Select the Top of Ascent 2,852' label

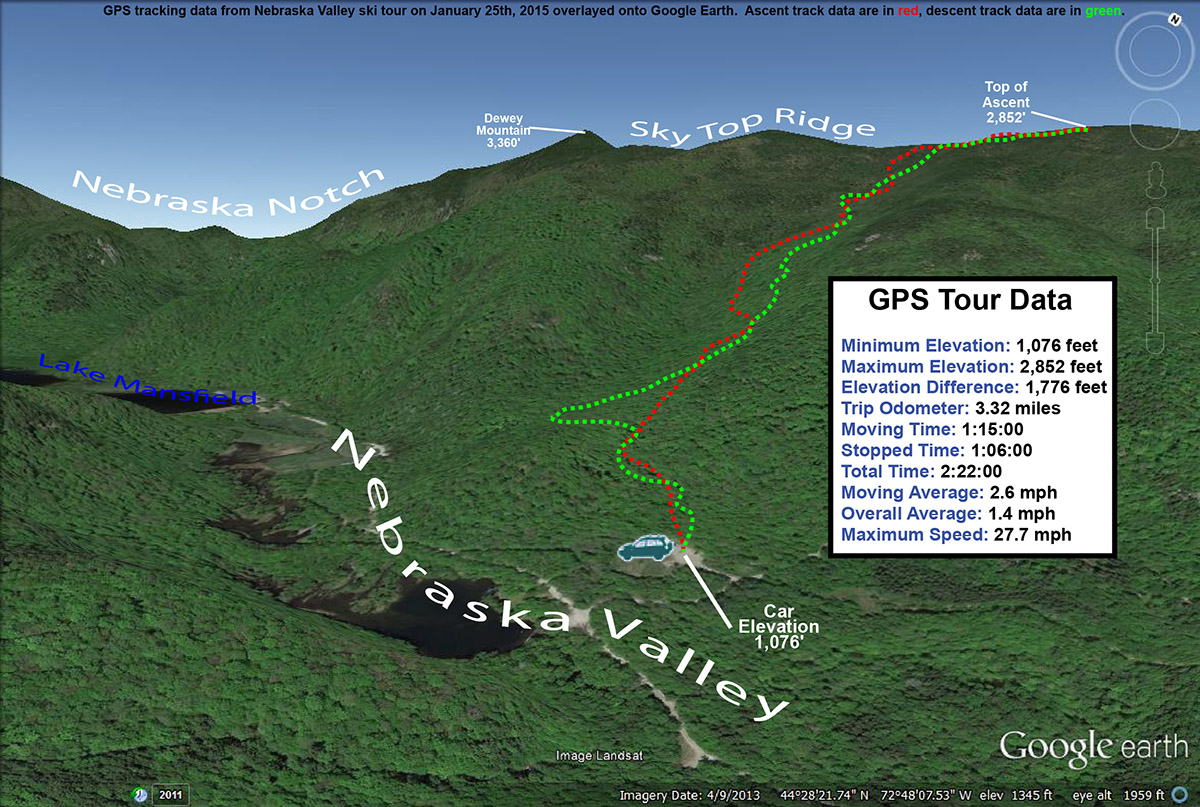coord(1005,102)
